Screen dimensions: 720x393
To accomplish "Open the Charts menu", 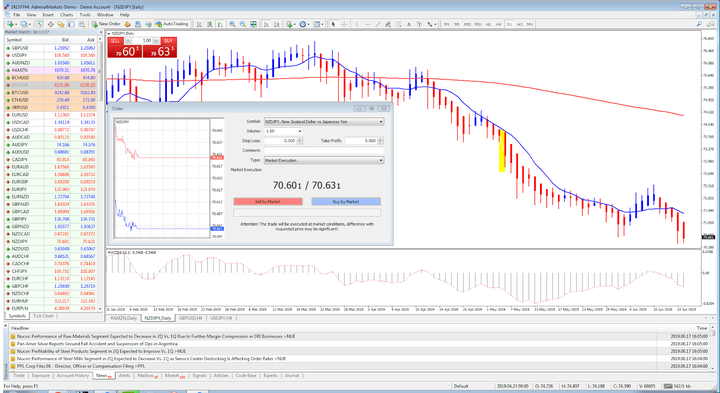I will 67,15.
